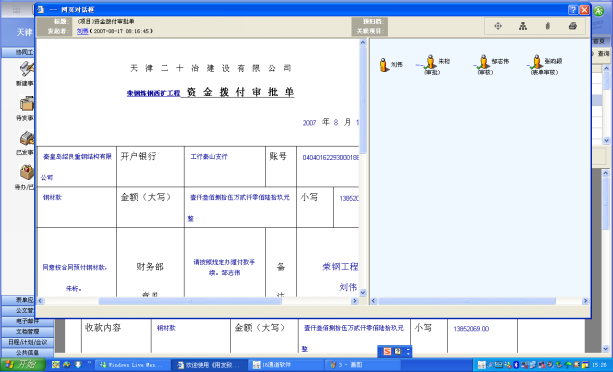Open the Windows 开始 start button
This screenshot has height=372, width=613.
pos(23,365)
